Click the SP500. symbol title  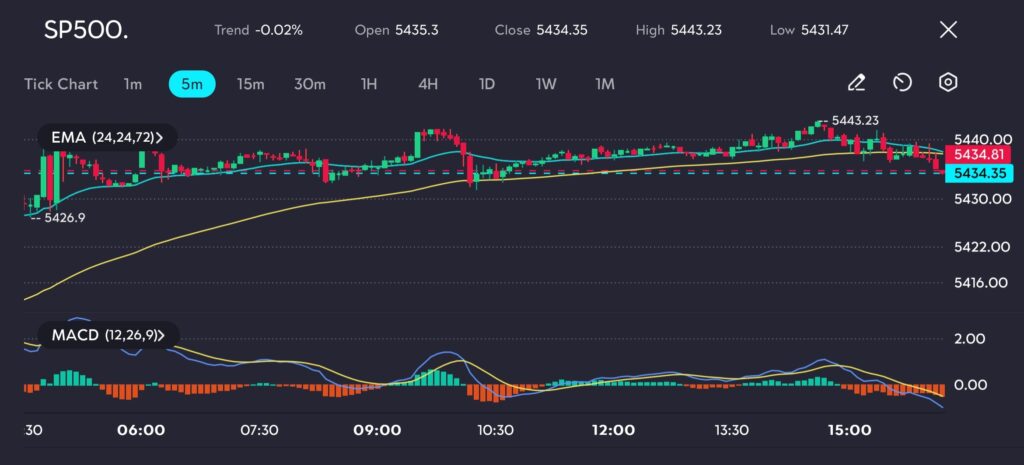click(x=86, y=30)
